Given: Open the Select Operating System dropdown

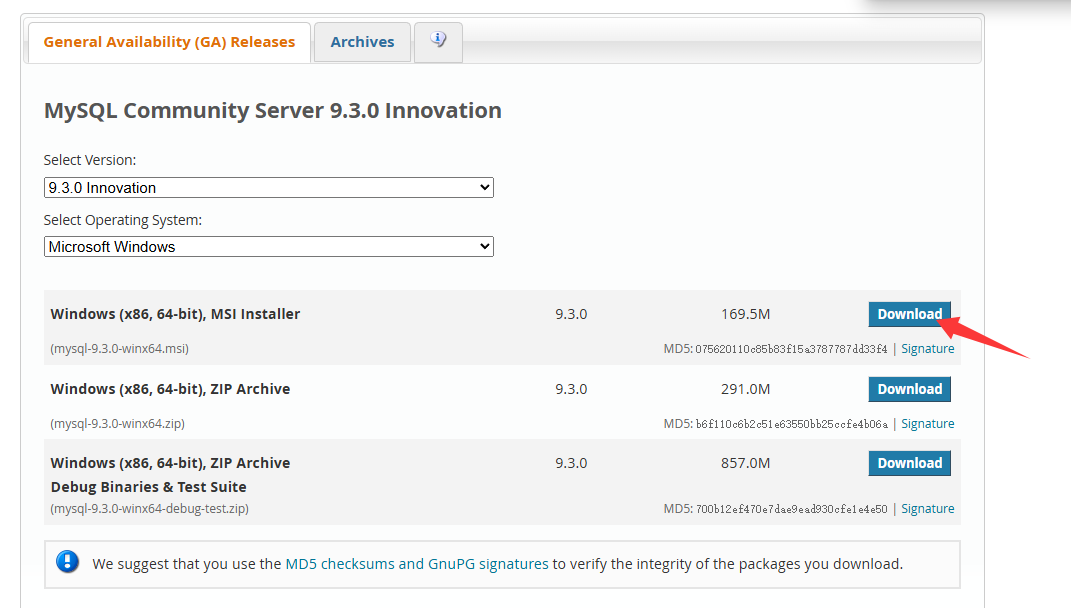Looking at the screenshot, I should point(268,246).
